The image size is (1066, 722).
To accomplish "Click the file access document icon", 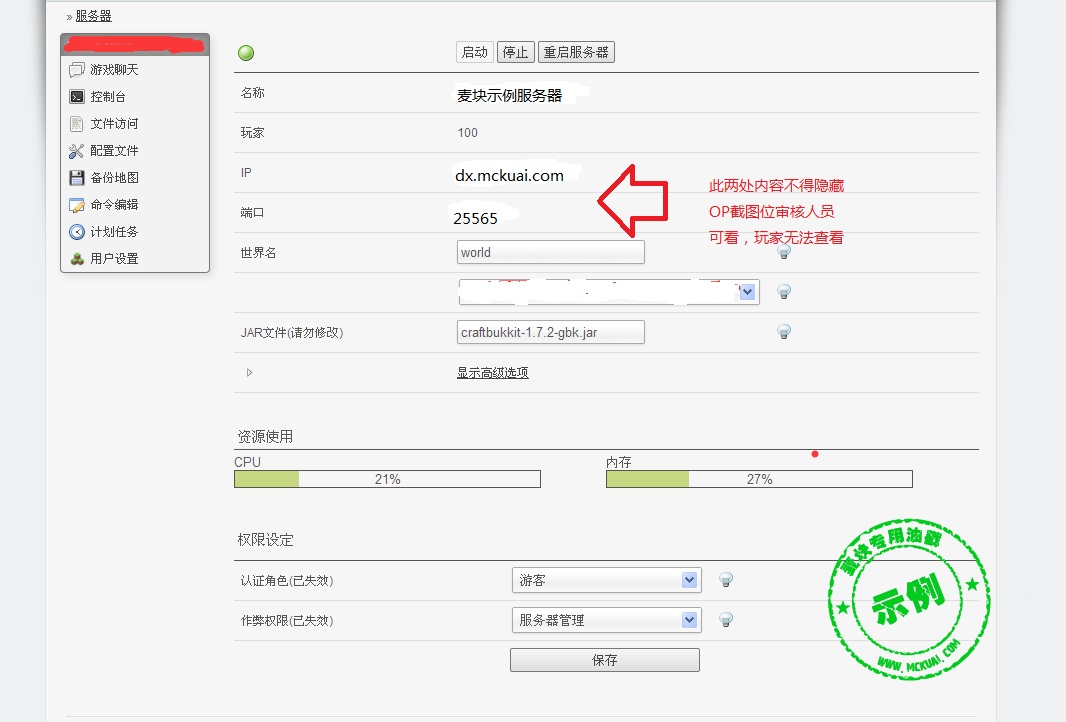I will 77,124.
